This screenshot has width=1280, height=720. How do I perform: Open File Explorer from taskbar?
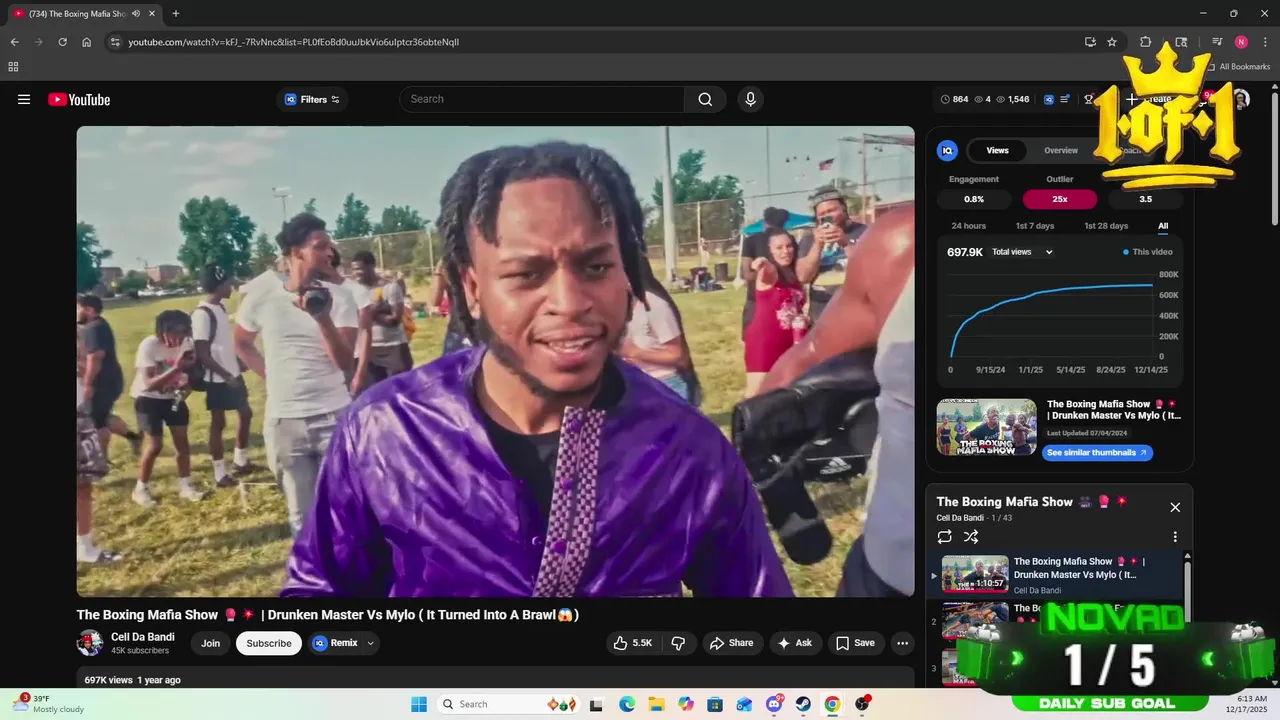click(656, 704)
